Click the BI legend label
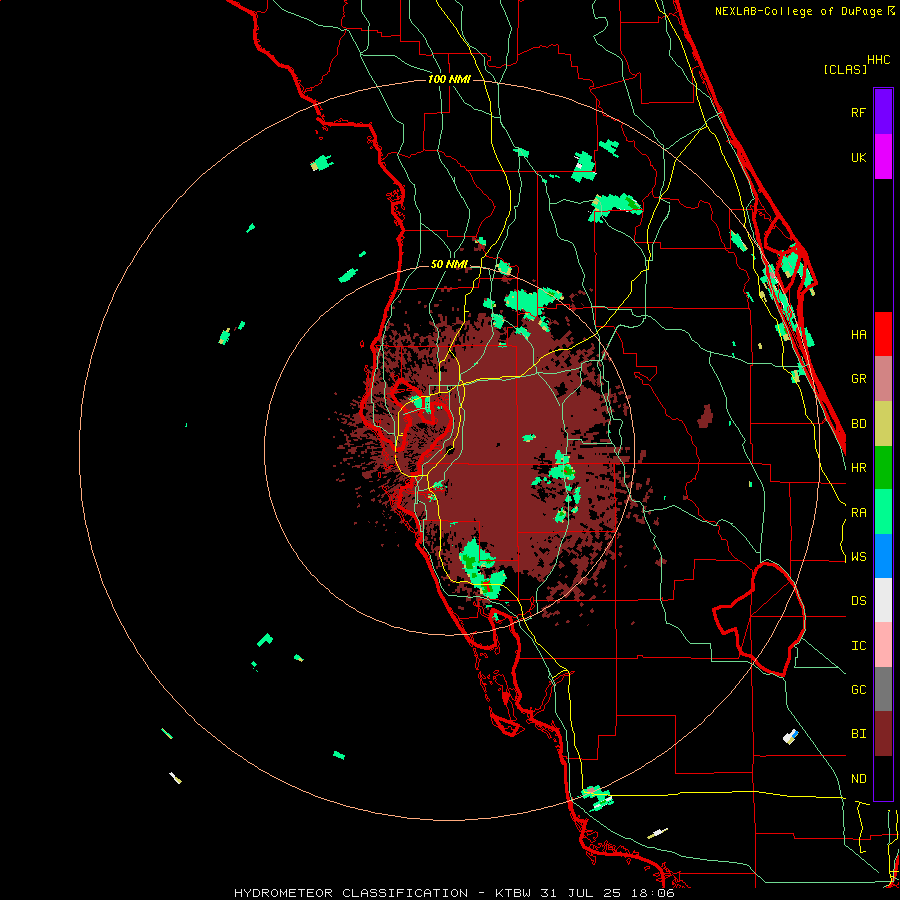This screenshot has width=900, height=900. click(859, 734)
